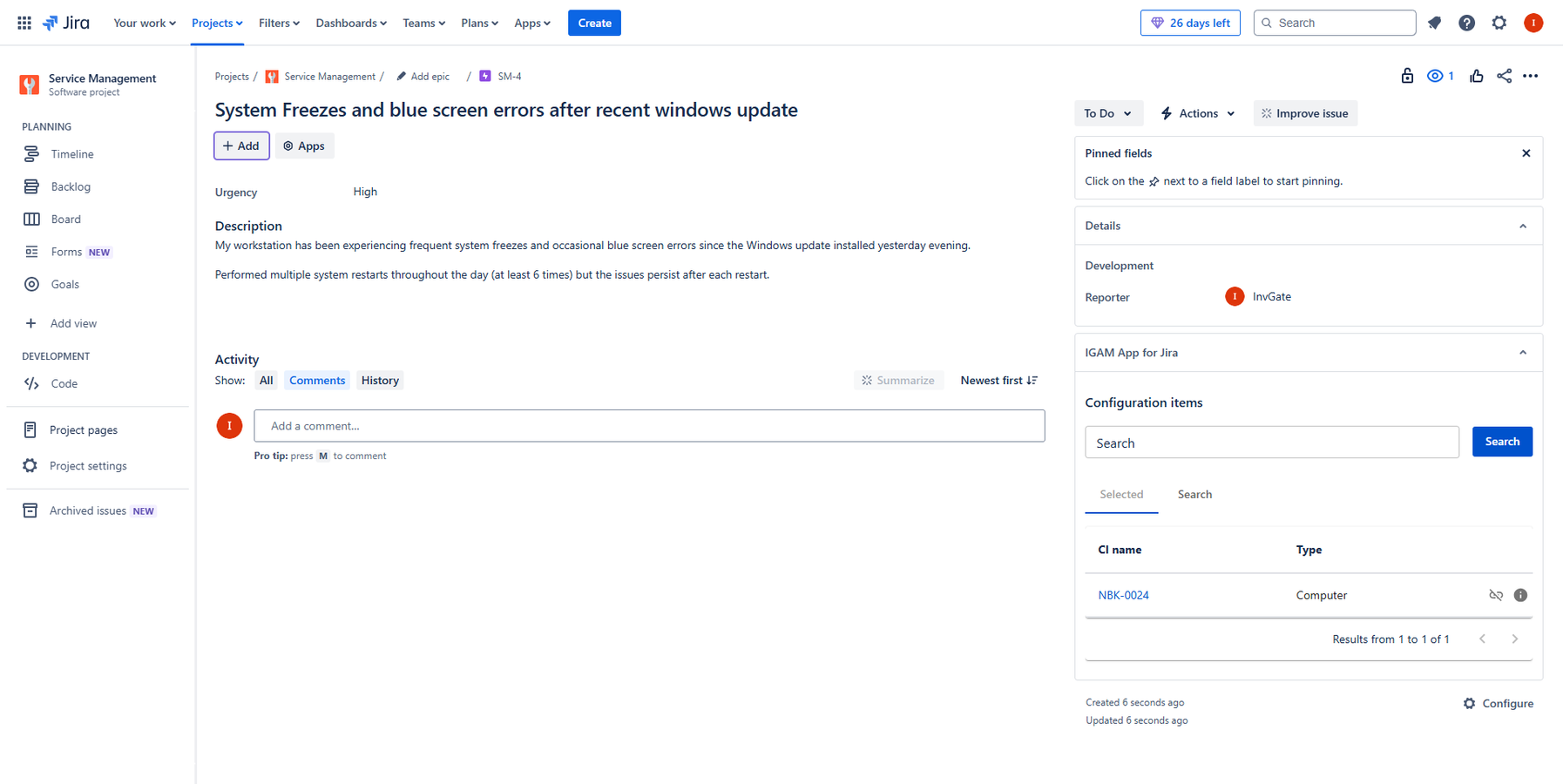Click the Create button

tap(594, 23)
